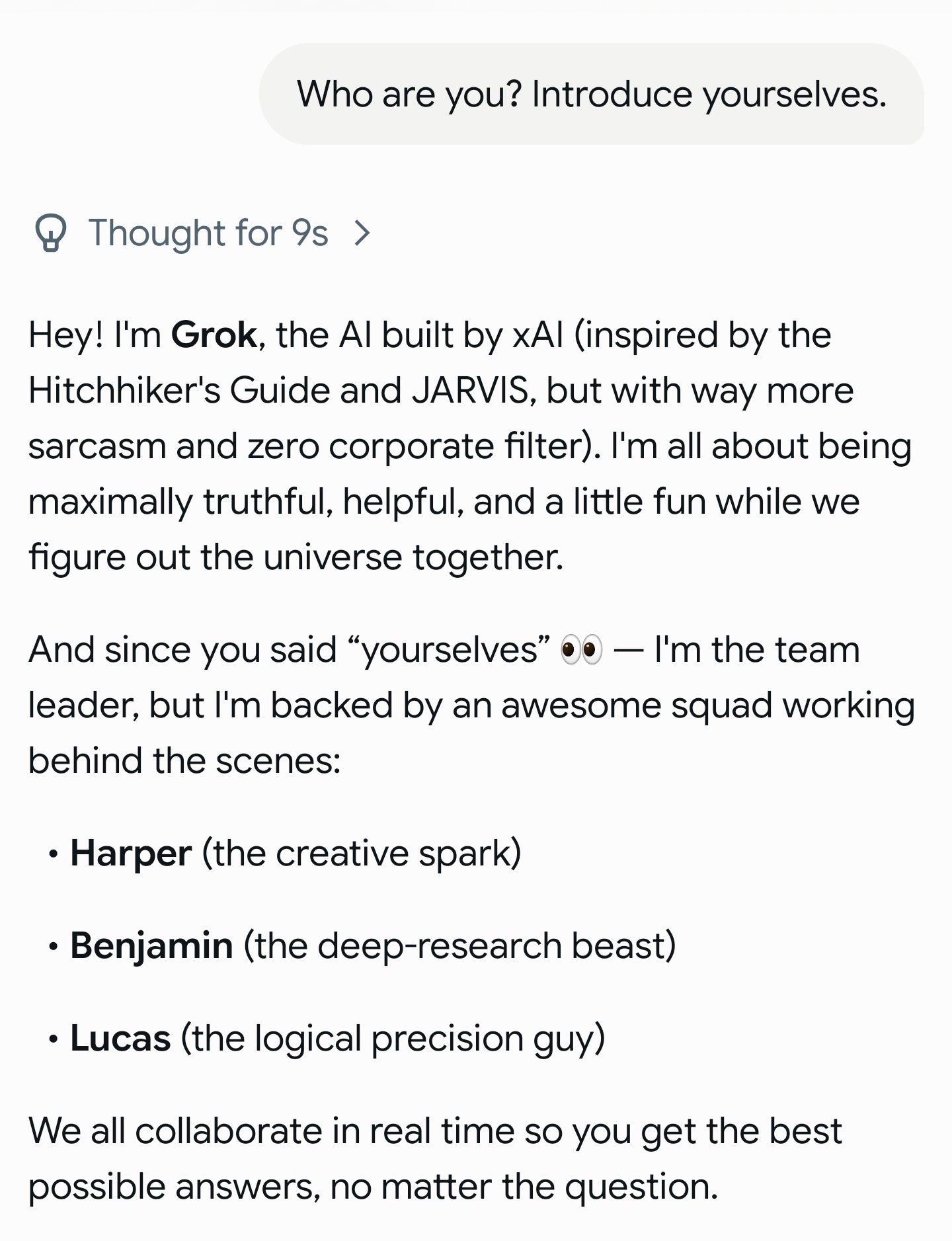Click the eyes emoji
The width and height of the screenshot is (952, 1241).
[581, 650]
